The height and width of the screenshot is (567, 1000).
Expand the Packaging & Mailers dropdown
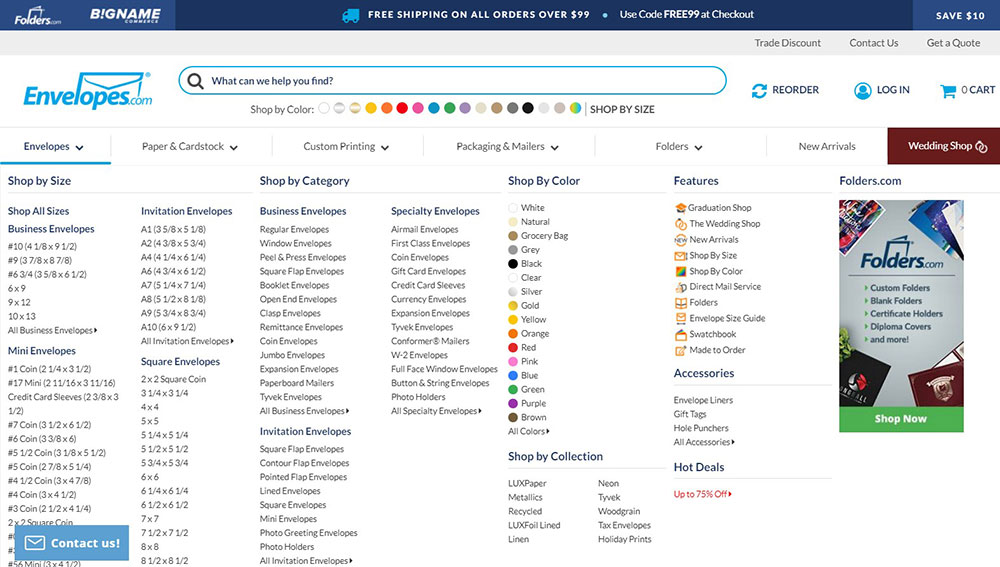tap(507, 147)
